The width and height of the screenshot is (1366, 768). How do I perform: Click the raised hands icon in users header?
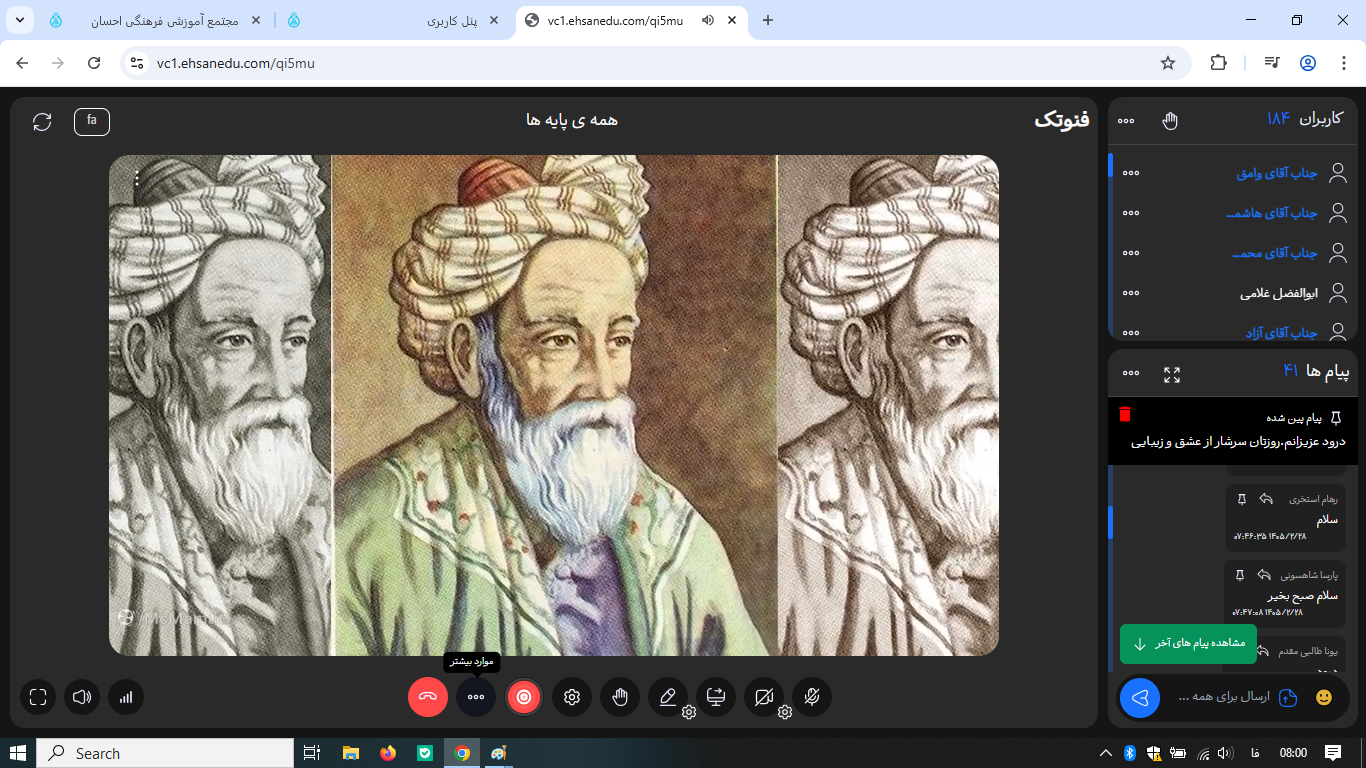(1170, 121)
